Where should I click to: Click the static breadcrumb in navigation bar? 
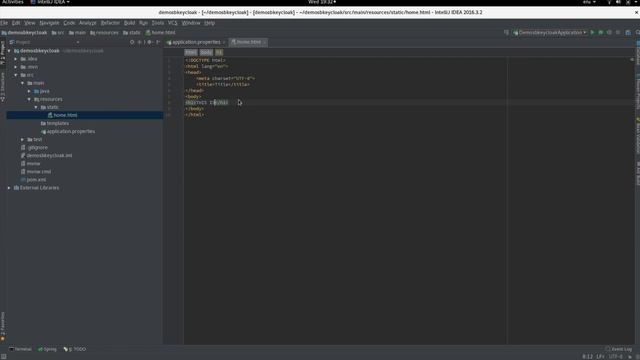[x=131, y=33]
